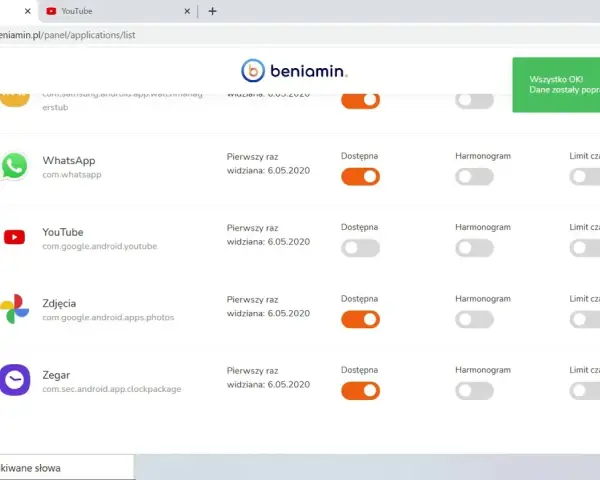Viewport: 600px width, 480px height.
Task: Enable Harmonogram toggle for the watchmanagerstub app
Action: [474, 101]
